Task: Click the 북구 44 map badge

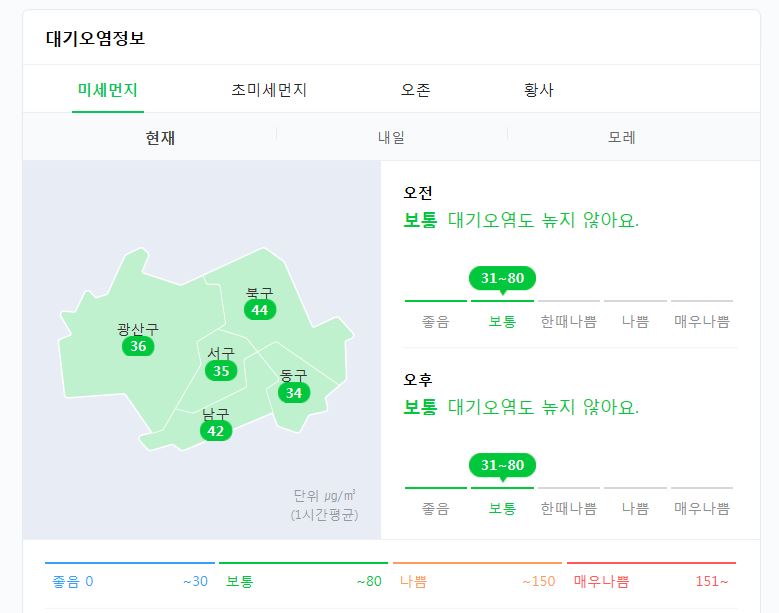Action: pos(260,310)
